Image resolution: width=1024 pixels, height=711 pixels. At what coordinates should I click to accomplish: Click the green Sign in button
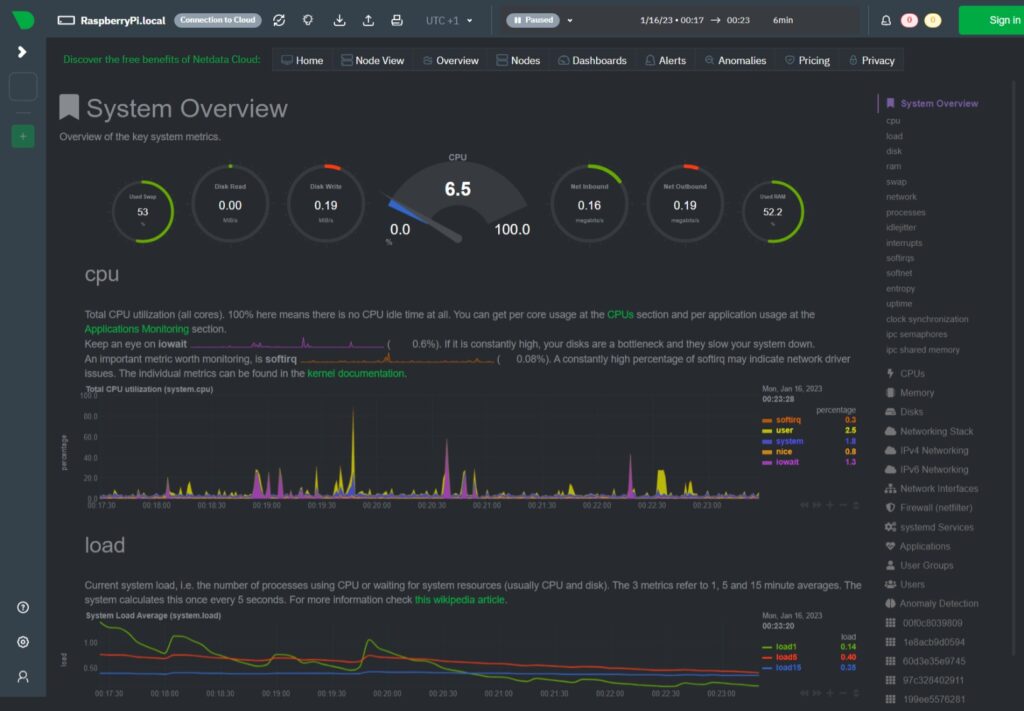click(x=990, y=20)
